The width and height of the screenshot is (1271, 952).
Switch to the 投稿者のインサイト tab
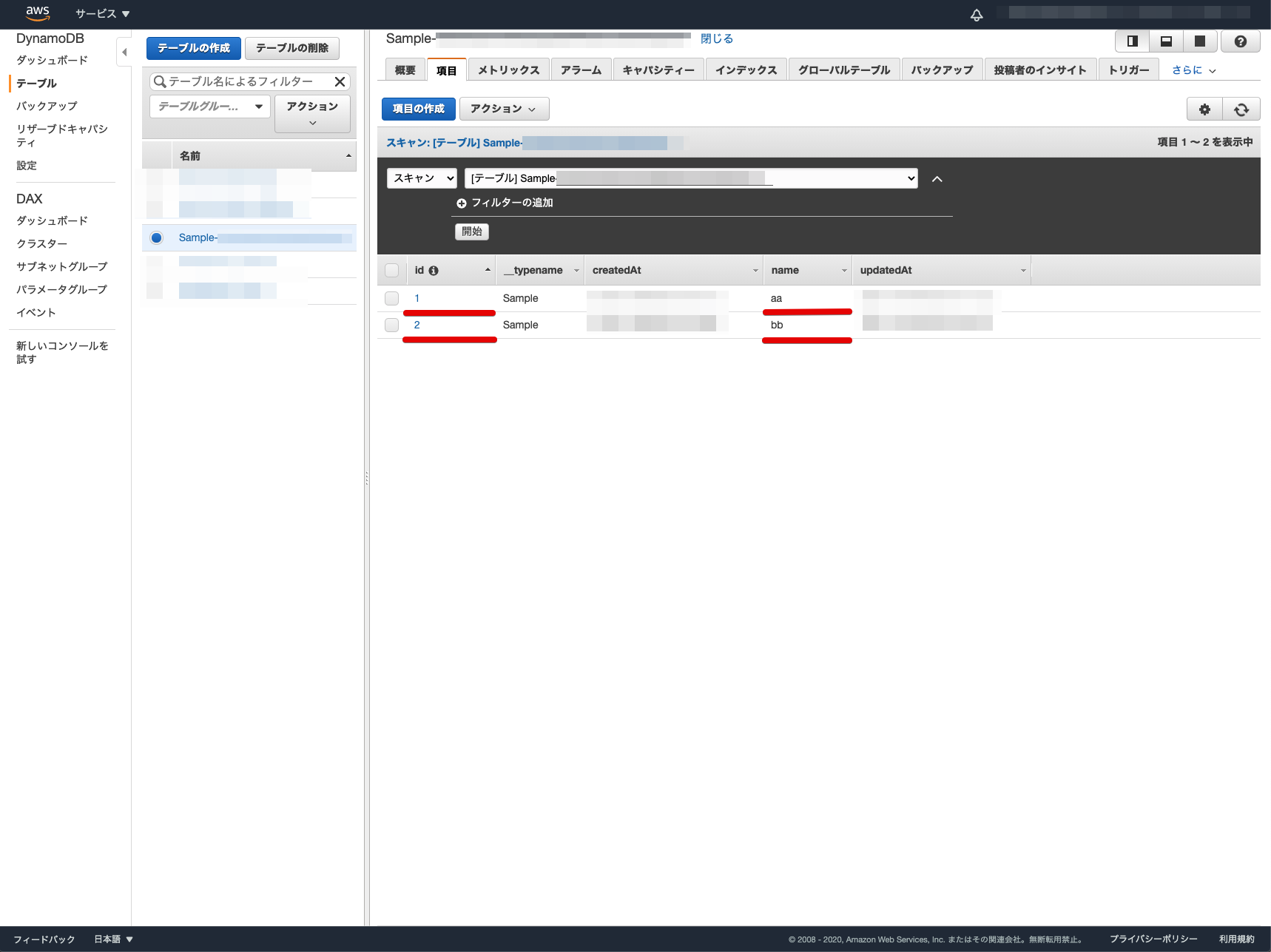pos(1040,70)
